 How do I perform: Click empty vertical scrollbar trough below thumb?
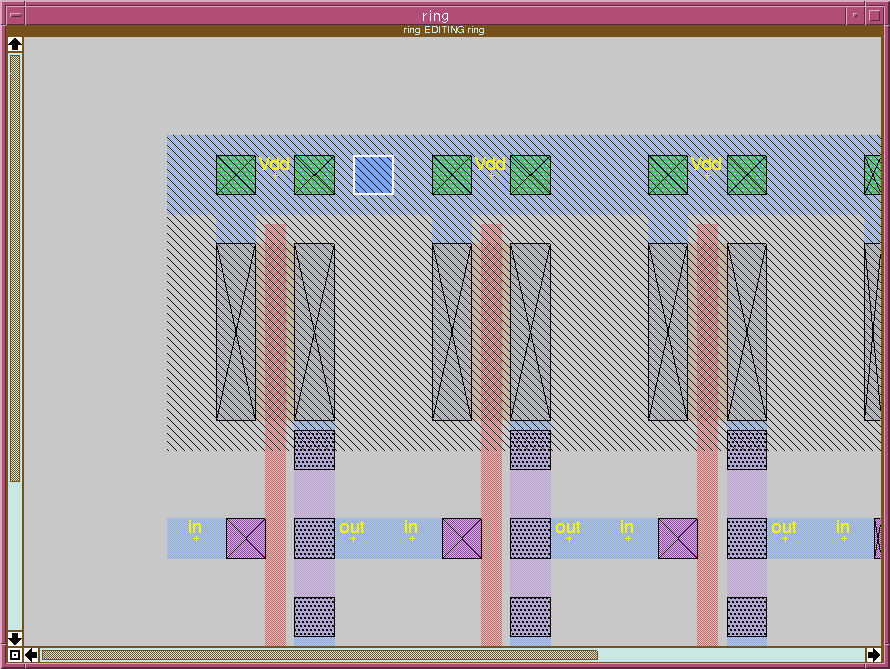click(x=15, y=556)
